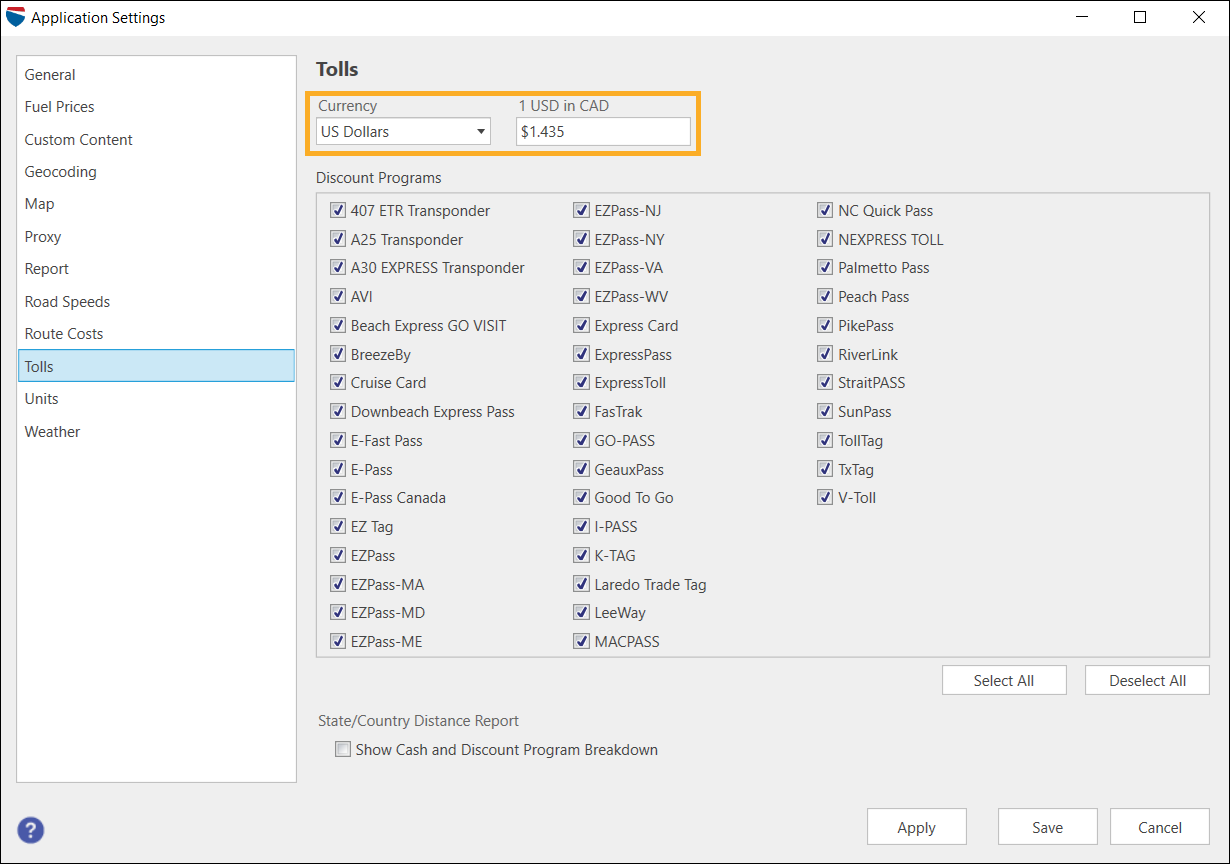Screen dimensions: 1230x864
Task: Open the Help question mark icon
Action: click(30, 830)
